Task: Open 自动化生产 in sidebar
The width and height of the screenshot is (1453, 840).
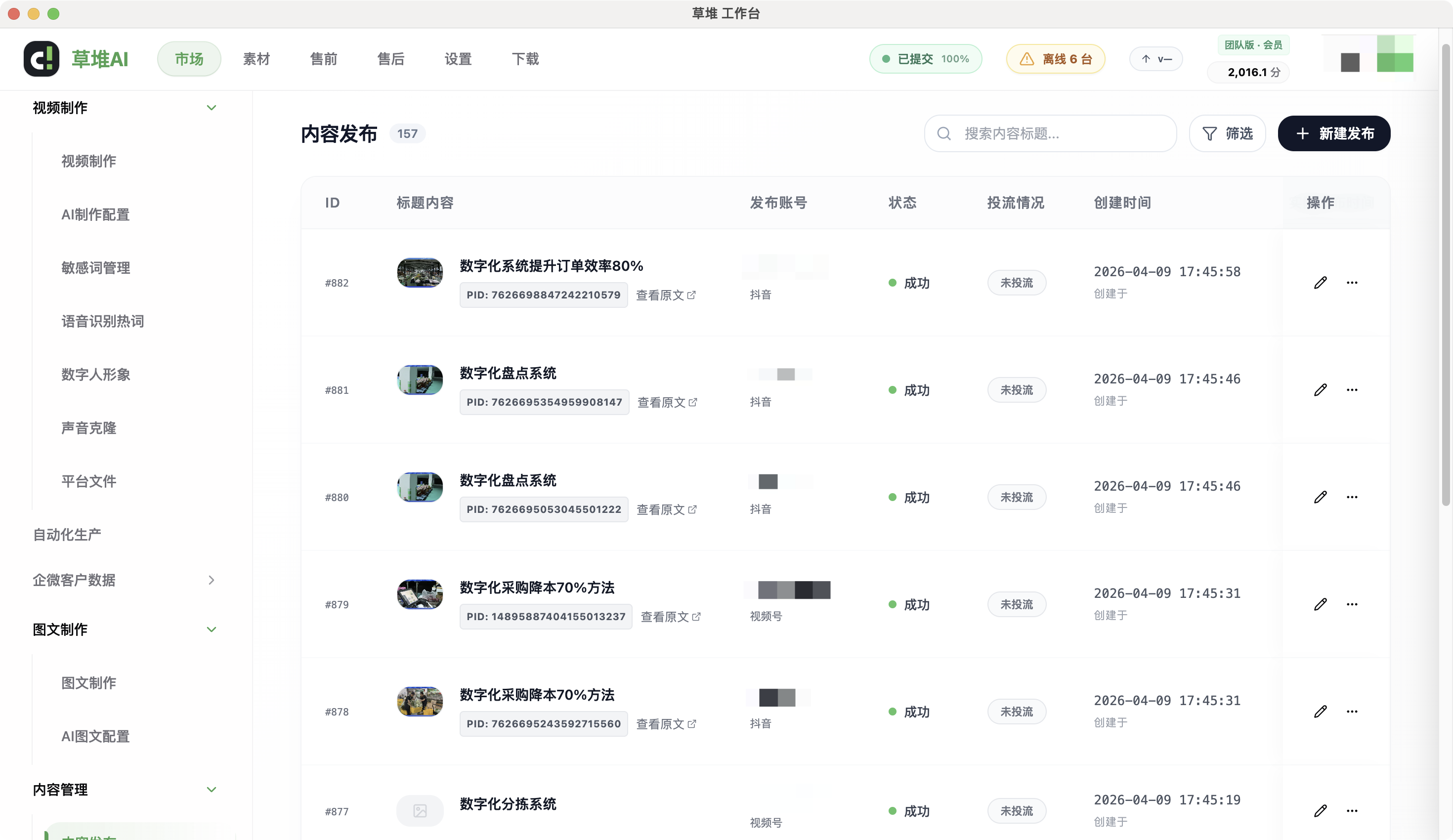Action: 67,535
